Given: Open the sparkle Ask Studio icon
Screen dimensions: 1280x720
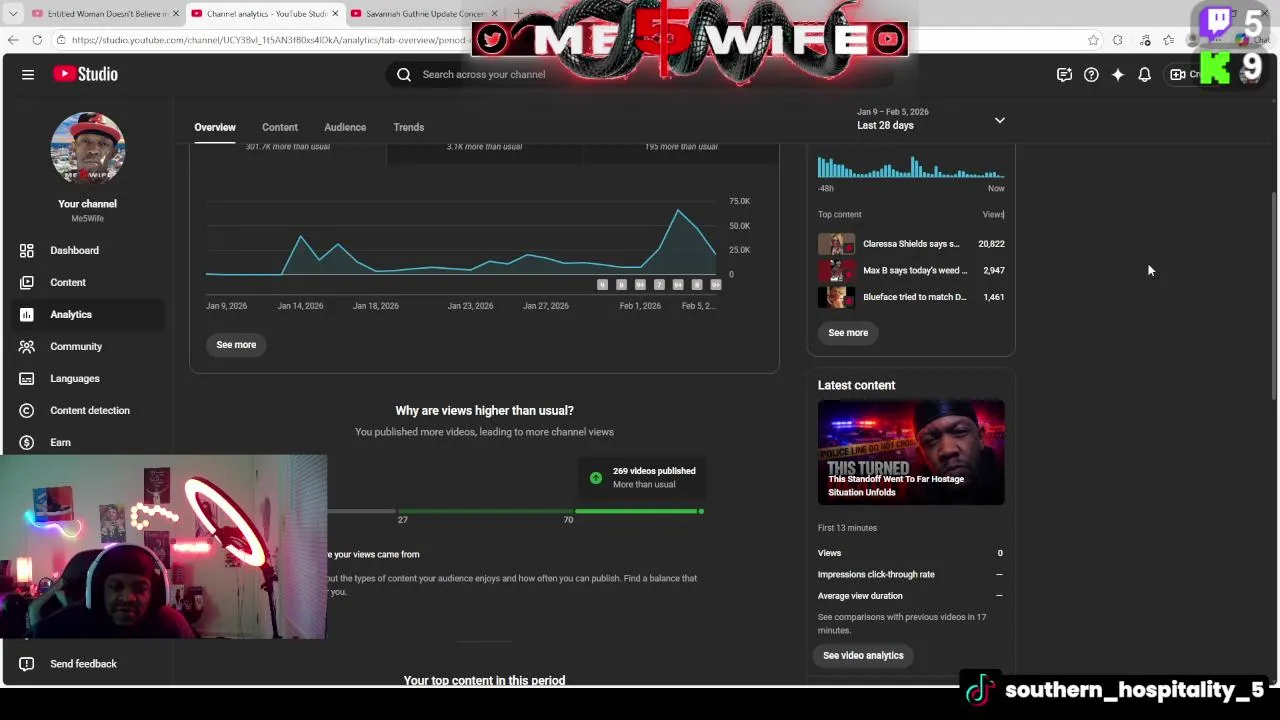Looking at the screenshot, I should [x=1118, y=74].
